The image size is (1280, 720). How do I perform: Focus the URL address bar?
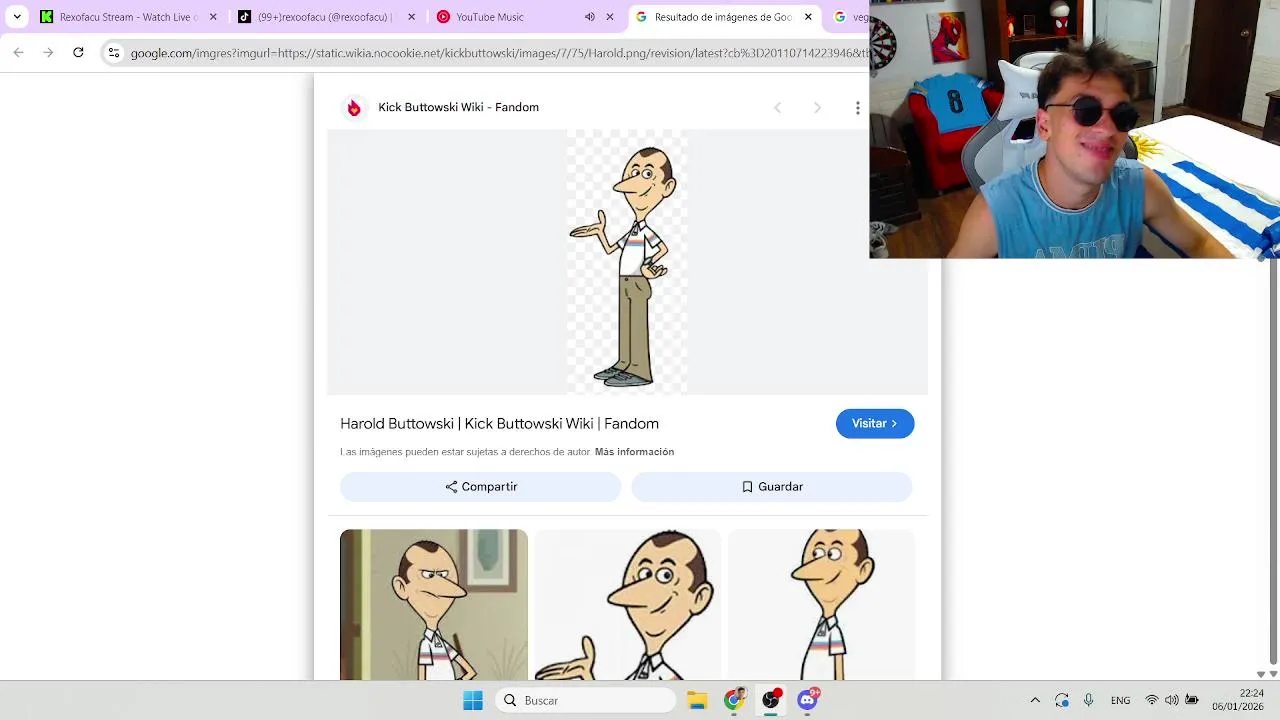coord(498,53)
